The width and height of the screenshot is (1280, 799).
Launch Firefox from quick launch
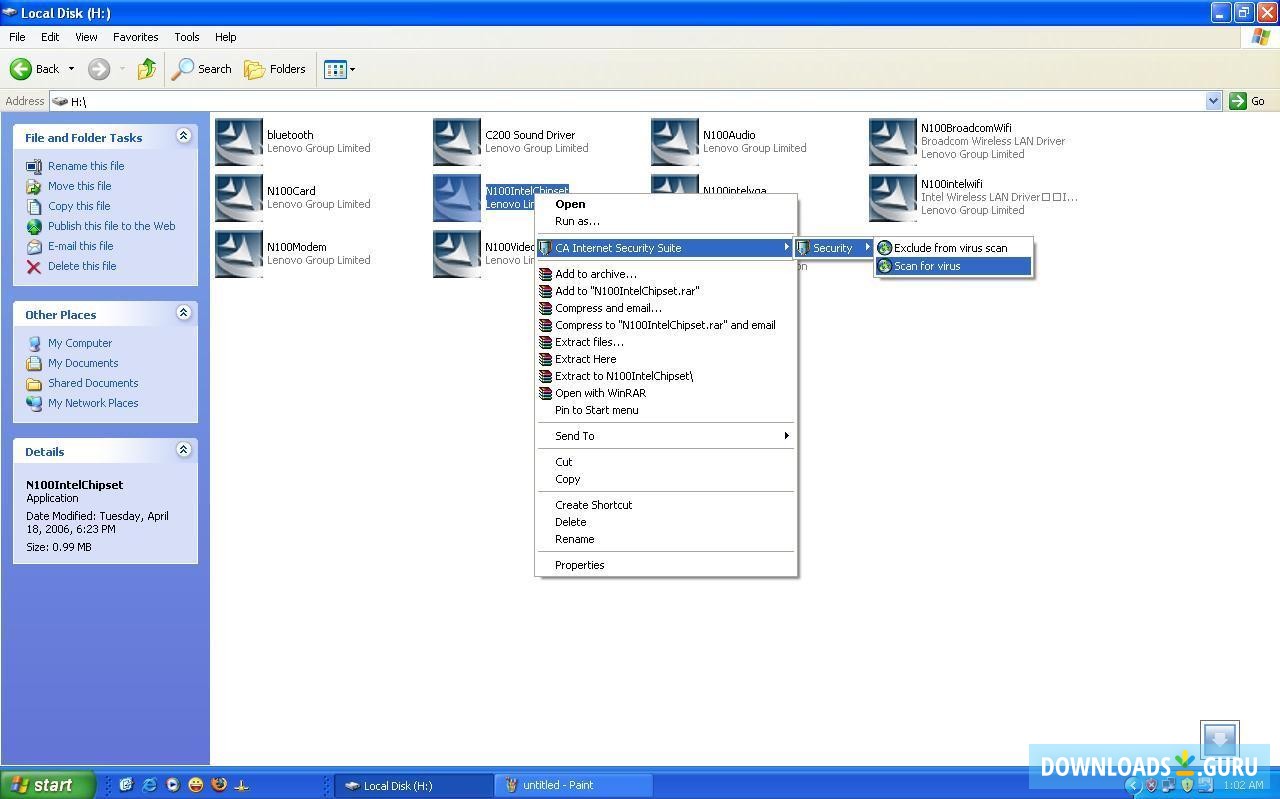[218, 785]
